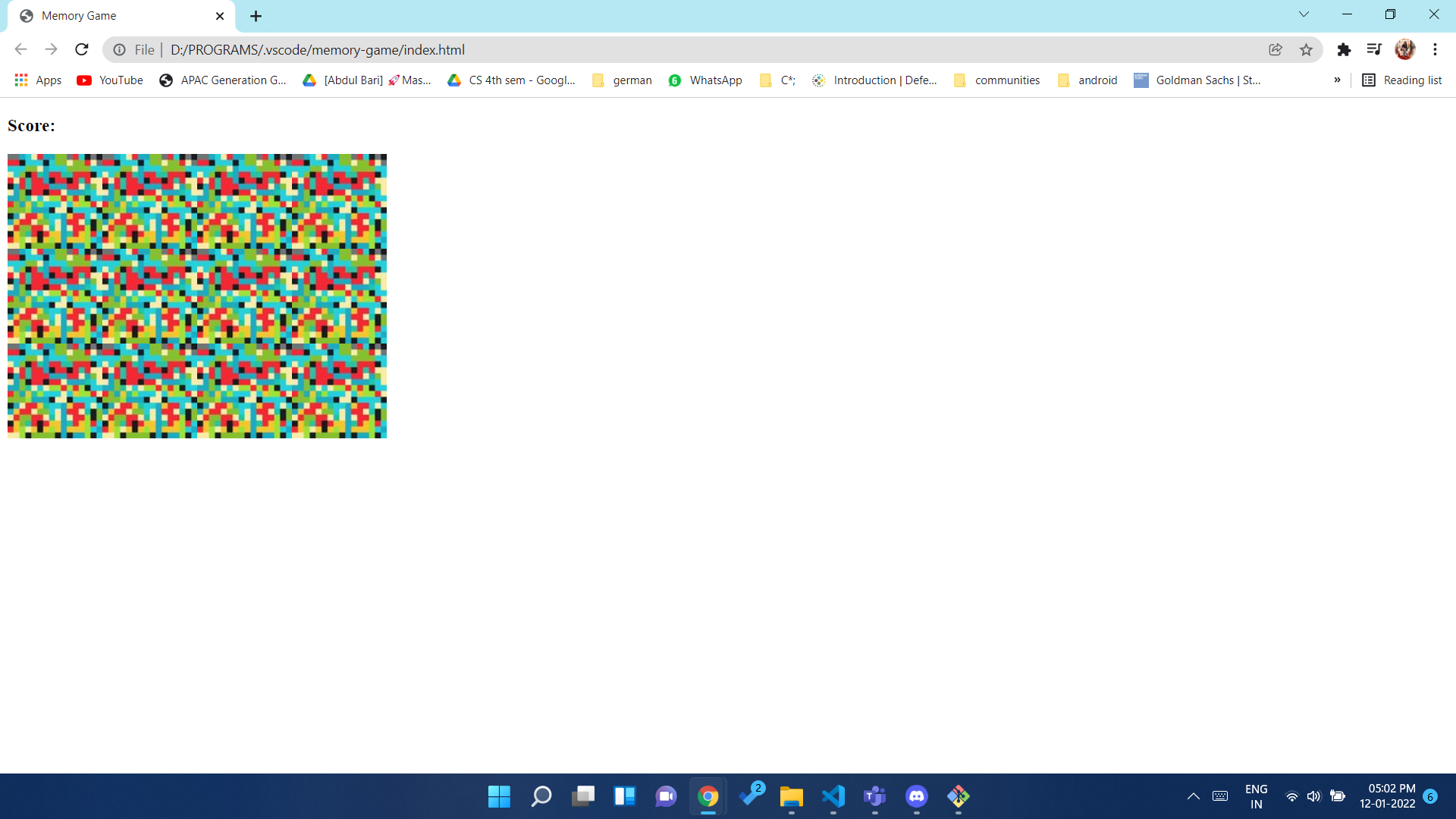Open the german bookmarks folder
The image size is (1456, 819).
coord(623,80)
